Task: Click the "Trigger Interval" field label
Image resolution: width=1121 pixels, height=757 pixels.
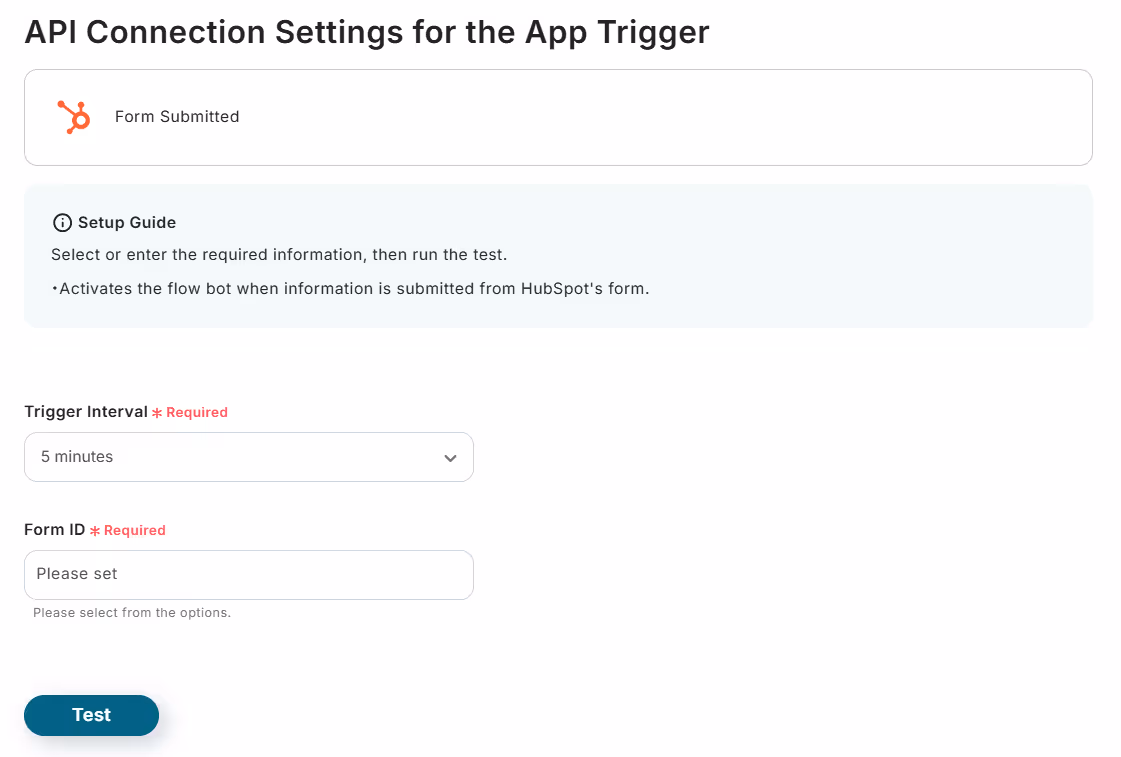Action: [x=86, y=412]
